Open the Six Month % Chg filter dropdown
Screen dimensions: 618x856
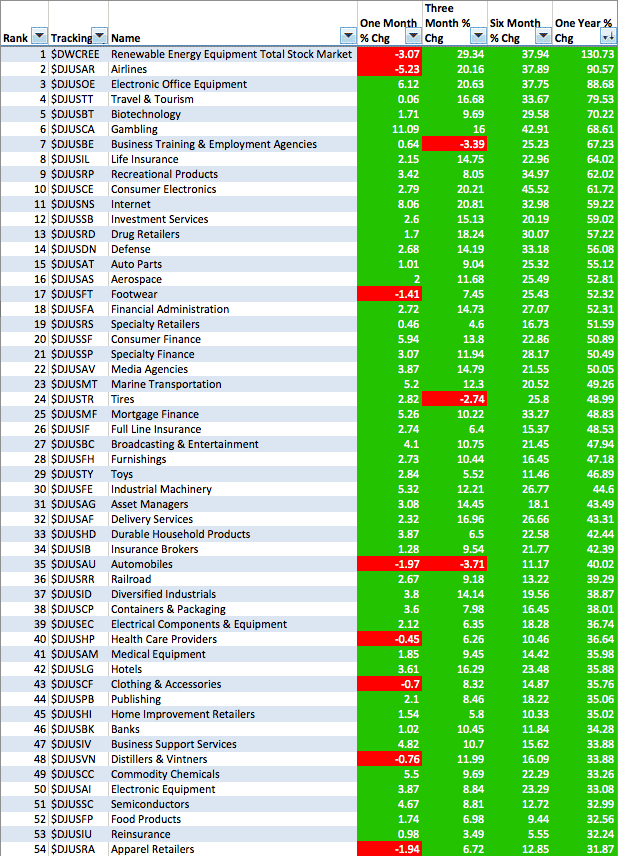(543, 36)
